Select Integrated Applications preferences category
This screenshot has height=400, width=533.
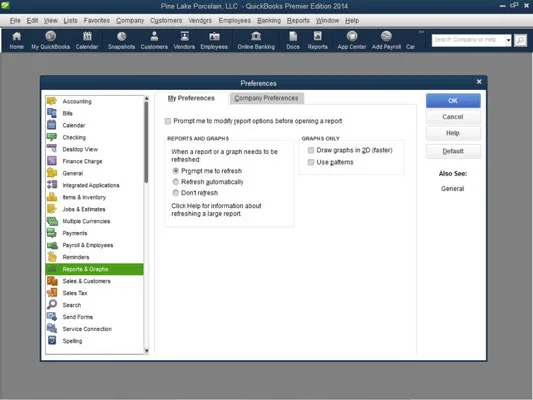(94, 185)
